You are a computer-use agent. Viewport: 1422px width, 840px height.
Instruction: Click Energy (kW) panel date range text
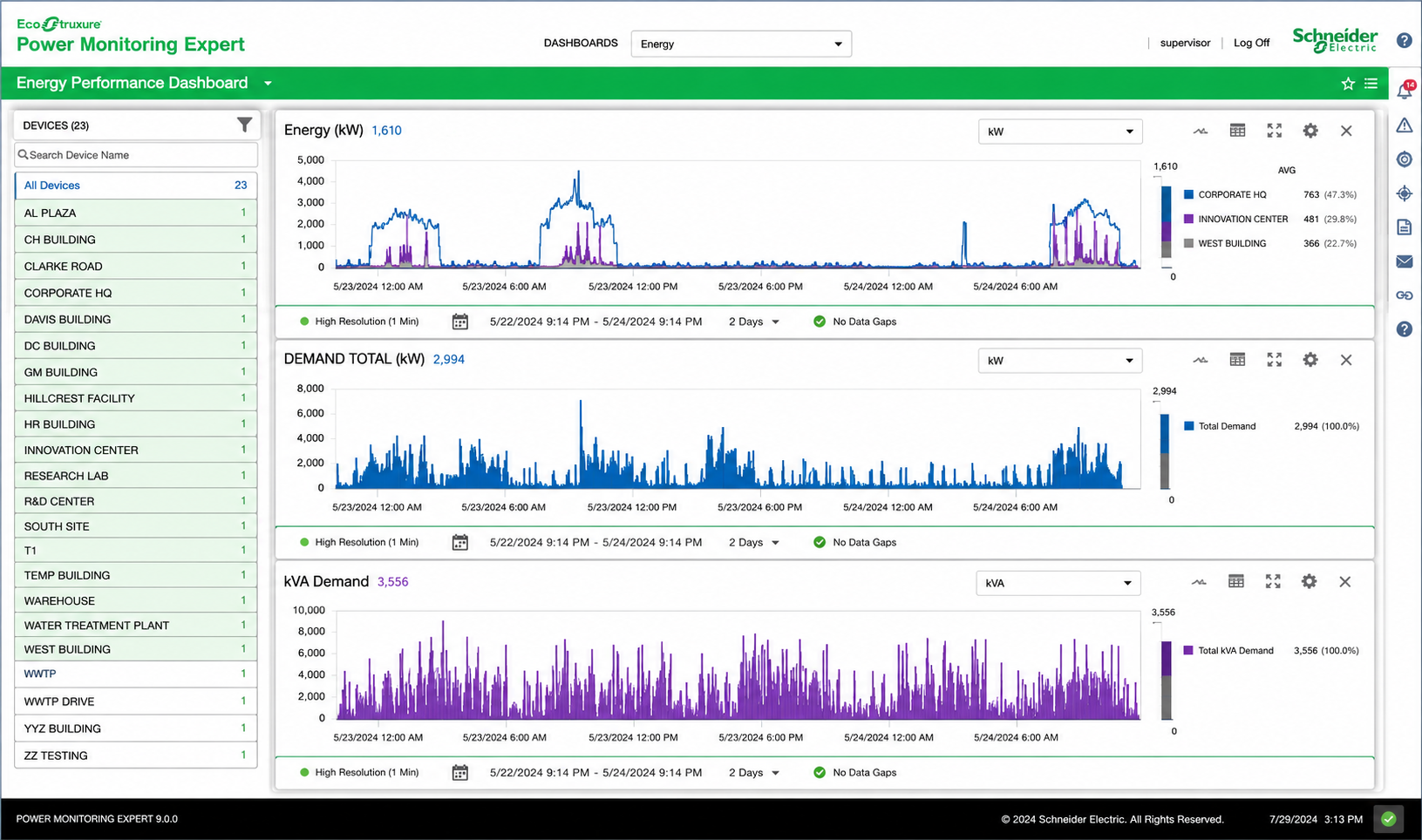[x=595, y=322]
